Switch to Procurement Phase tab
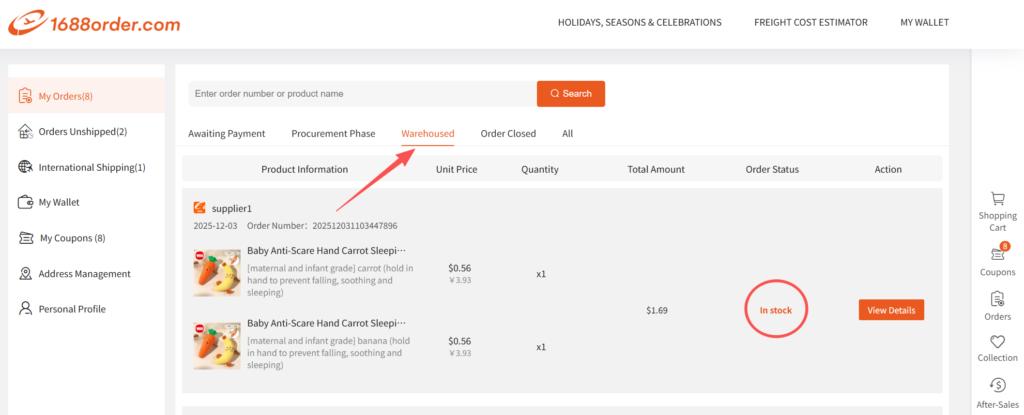Screen dimensions: 1024x415 pos(333,134)
